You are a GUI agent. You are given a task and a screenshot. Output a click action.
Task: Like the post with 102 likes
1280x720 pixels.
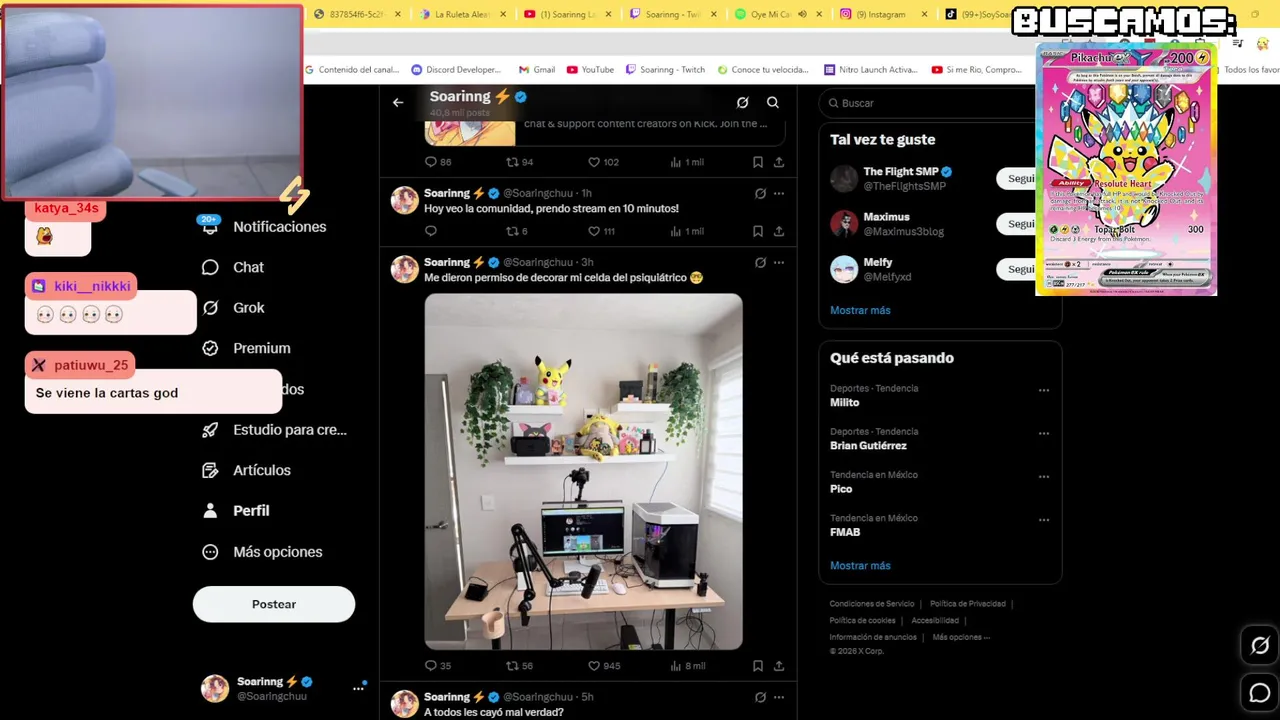[x=603, y=162]
